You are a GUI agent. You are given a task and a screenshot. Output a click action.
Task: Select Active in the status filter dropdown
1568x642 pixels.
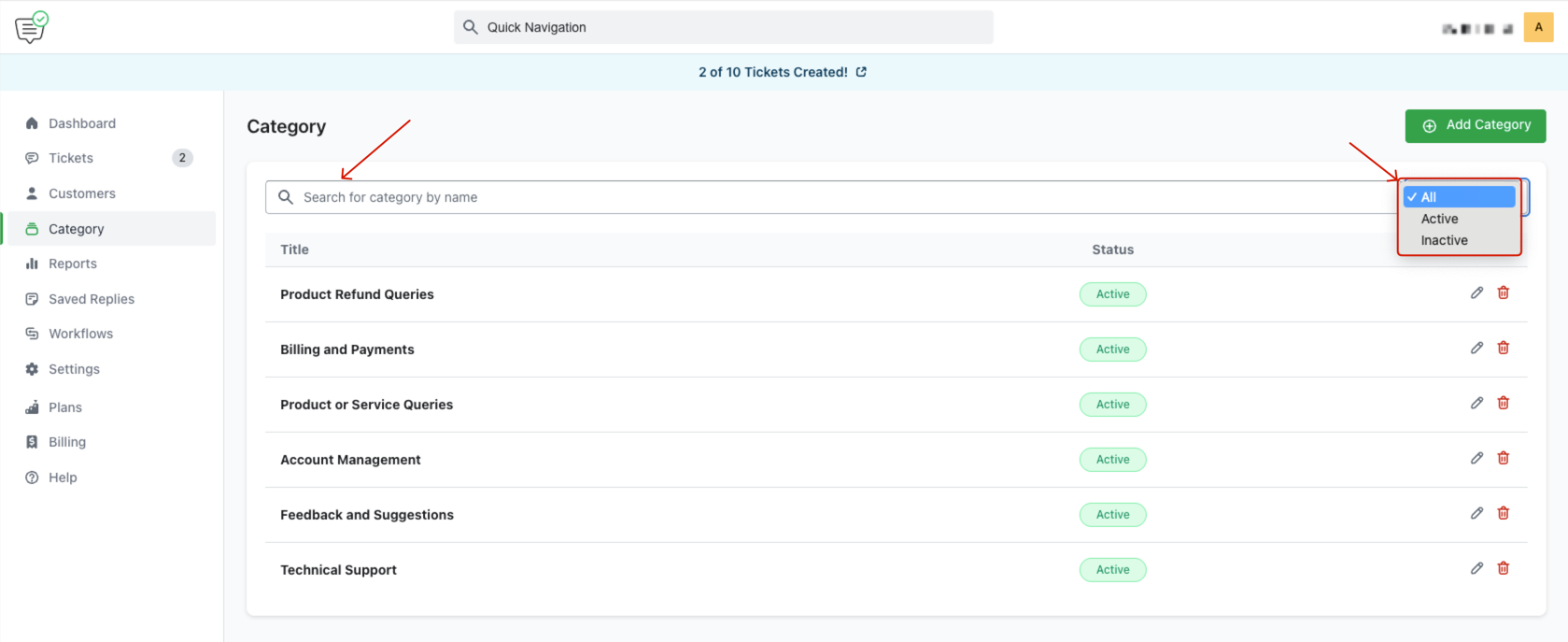point(1439,219)
